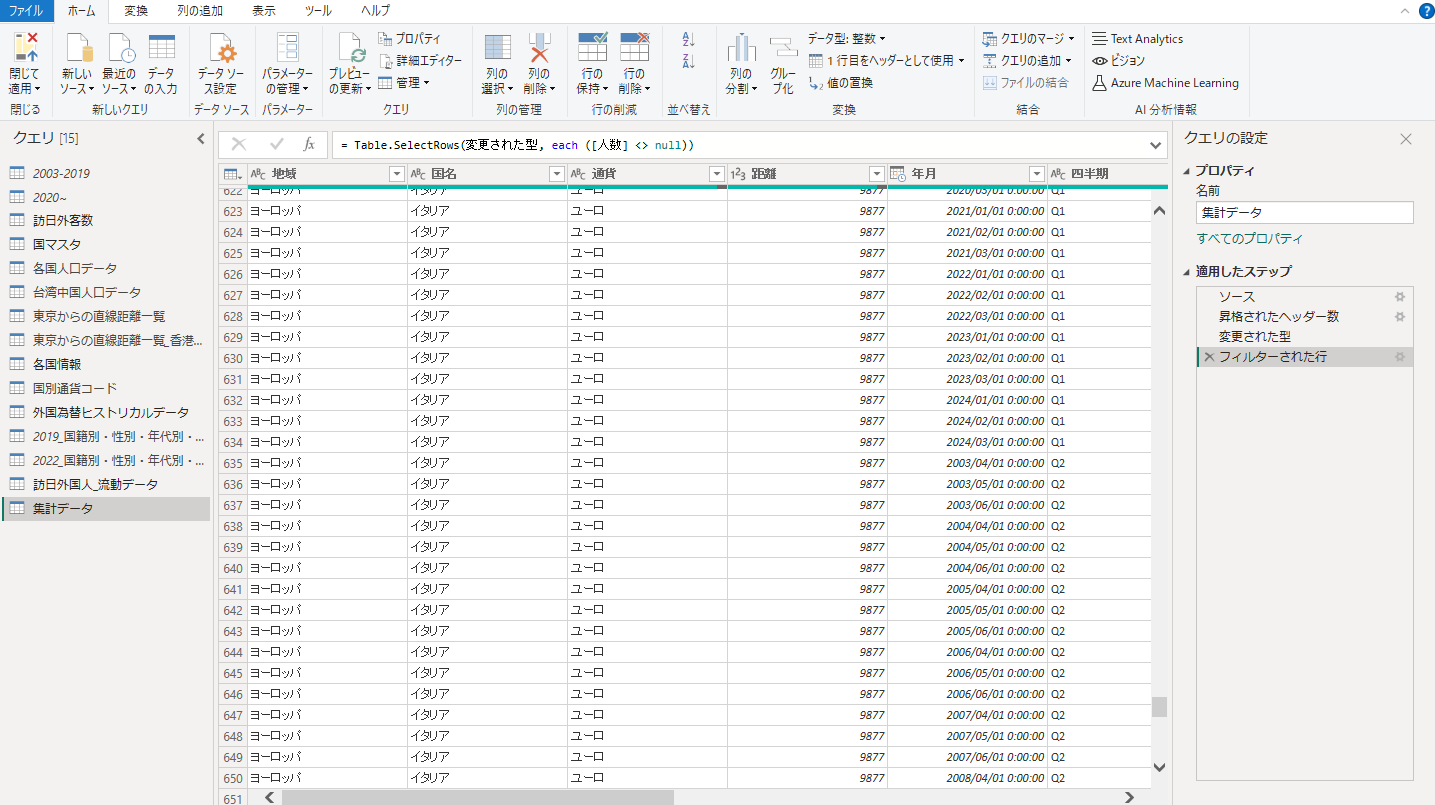Click ビジョン (Vision) AI insight
Viewport: 1435px width, 805px height.
pos(1119,60)
